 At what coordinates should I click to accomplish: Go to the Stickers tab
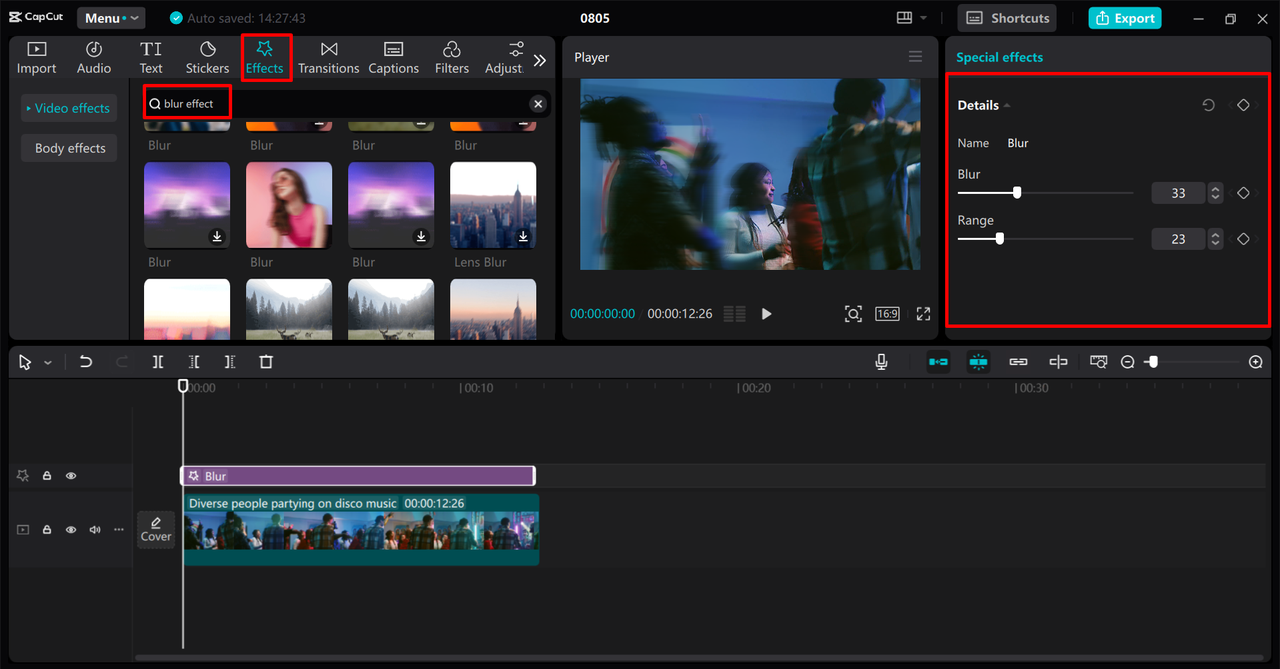[207, 58]
